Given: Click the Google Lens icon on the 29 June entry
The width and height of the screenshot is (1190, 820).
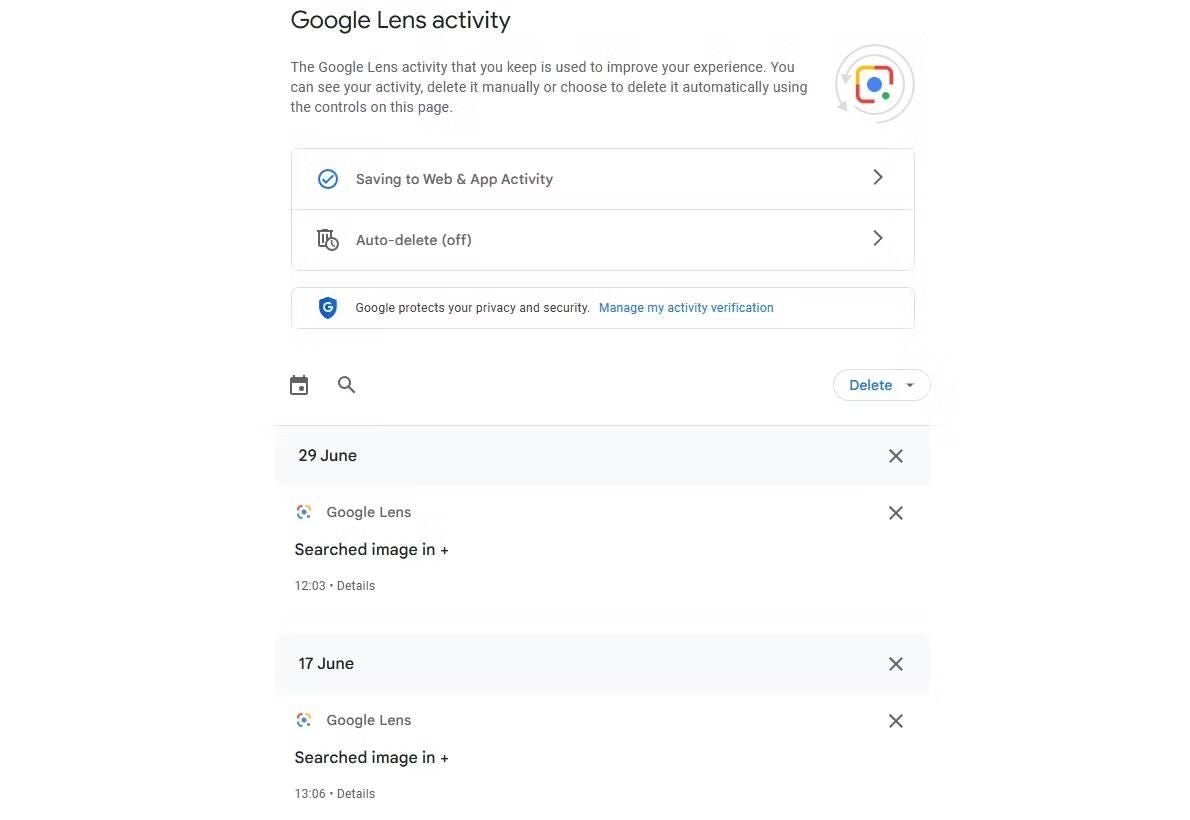Looking at the screenshot, I should pyautogui.click(x=303, y=511).
